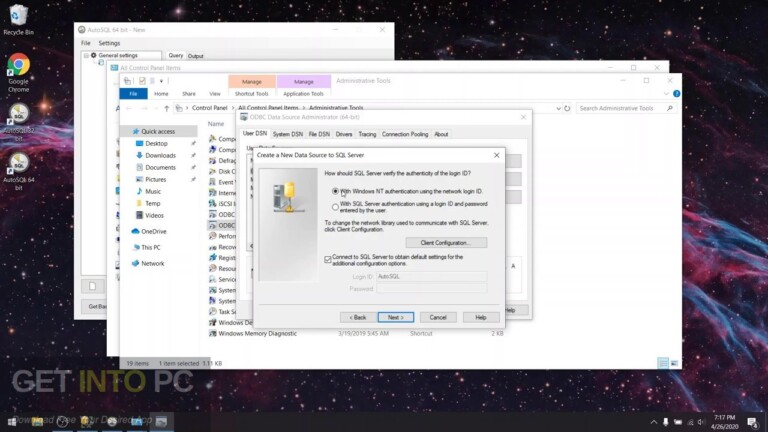The height and width of the screenshot is (432, 768).
Task: Show hidden system tray icons
Action: 653,422
